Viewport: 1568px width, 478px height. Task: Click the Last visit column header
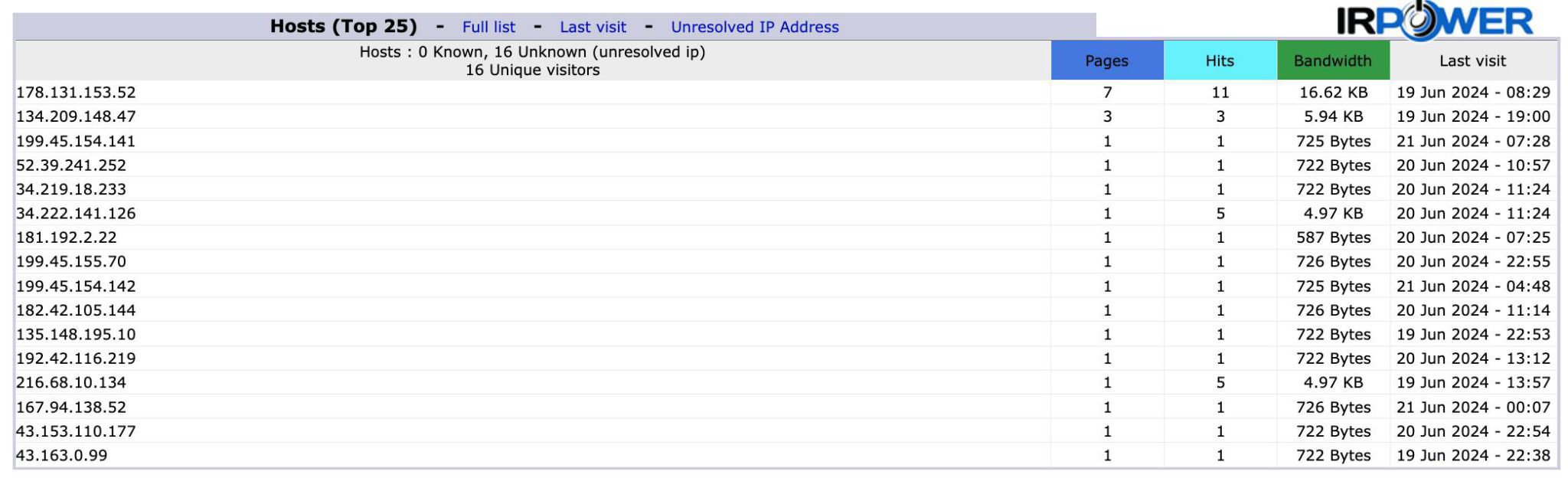pos(1472,61)
